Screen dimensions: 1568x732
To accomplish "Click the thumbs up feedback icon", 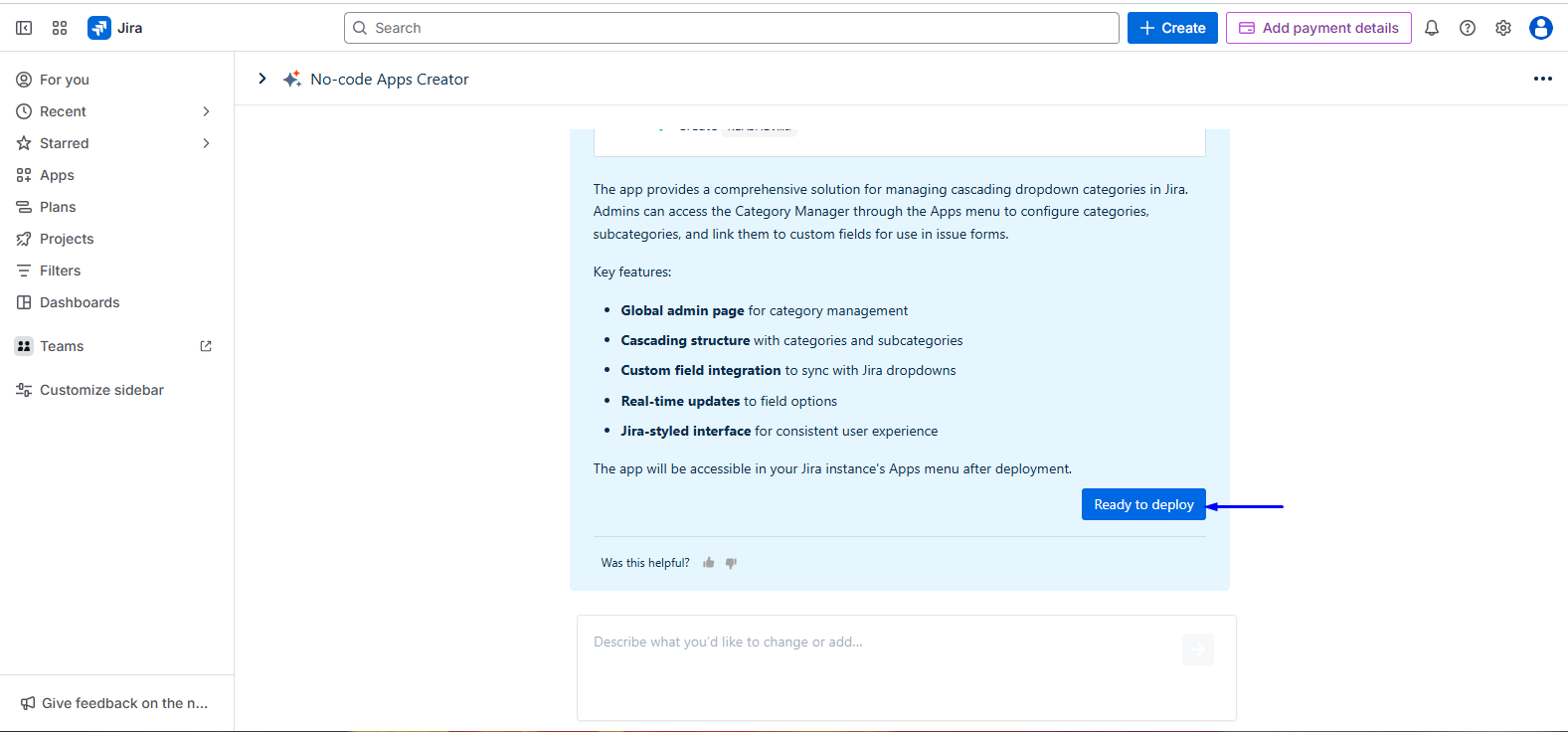I will coord(709,563).
